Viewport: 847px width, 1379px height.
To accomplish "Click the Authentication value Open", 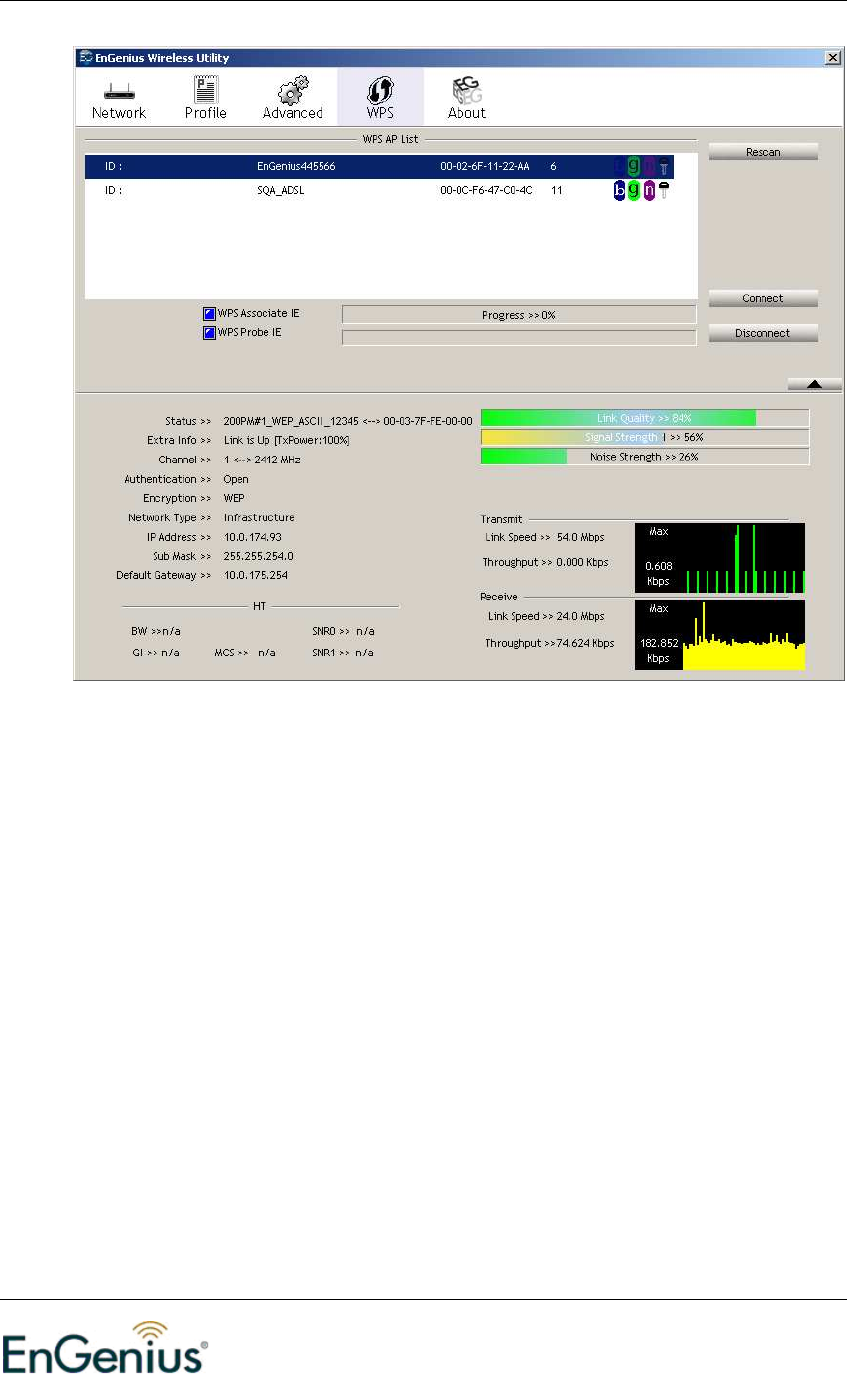I will click(236, 479).
